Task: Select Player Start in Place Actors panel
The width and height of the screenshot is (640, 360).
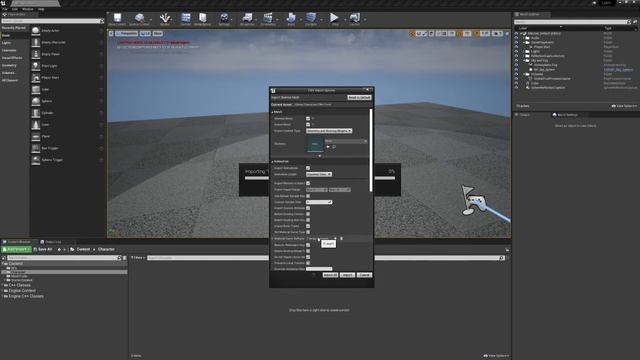Action: 50,78
